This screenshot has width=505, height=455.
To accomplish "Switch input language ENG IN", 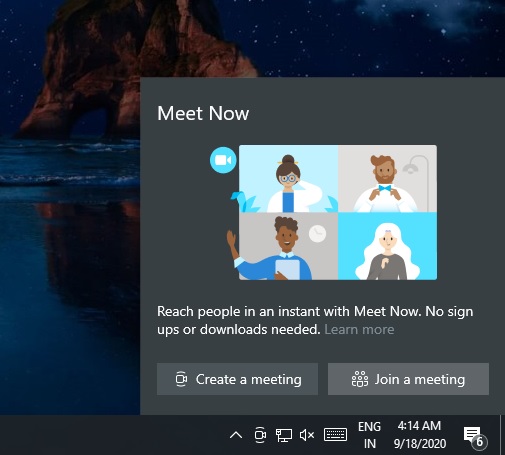I will pos(369,435).
